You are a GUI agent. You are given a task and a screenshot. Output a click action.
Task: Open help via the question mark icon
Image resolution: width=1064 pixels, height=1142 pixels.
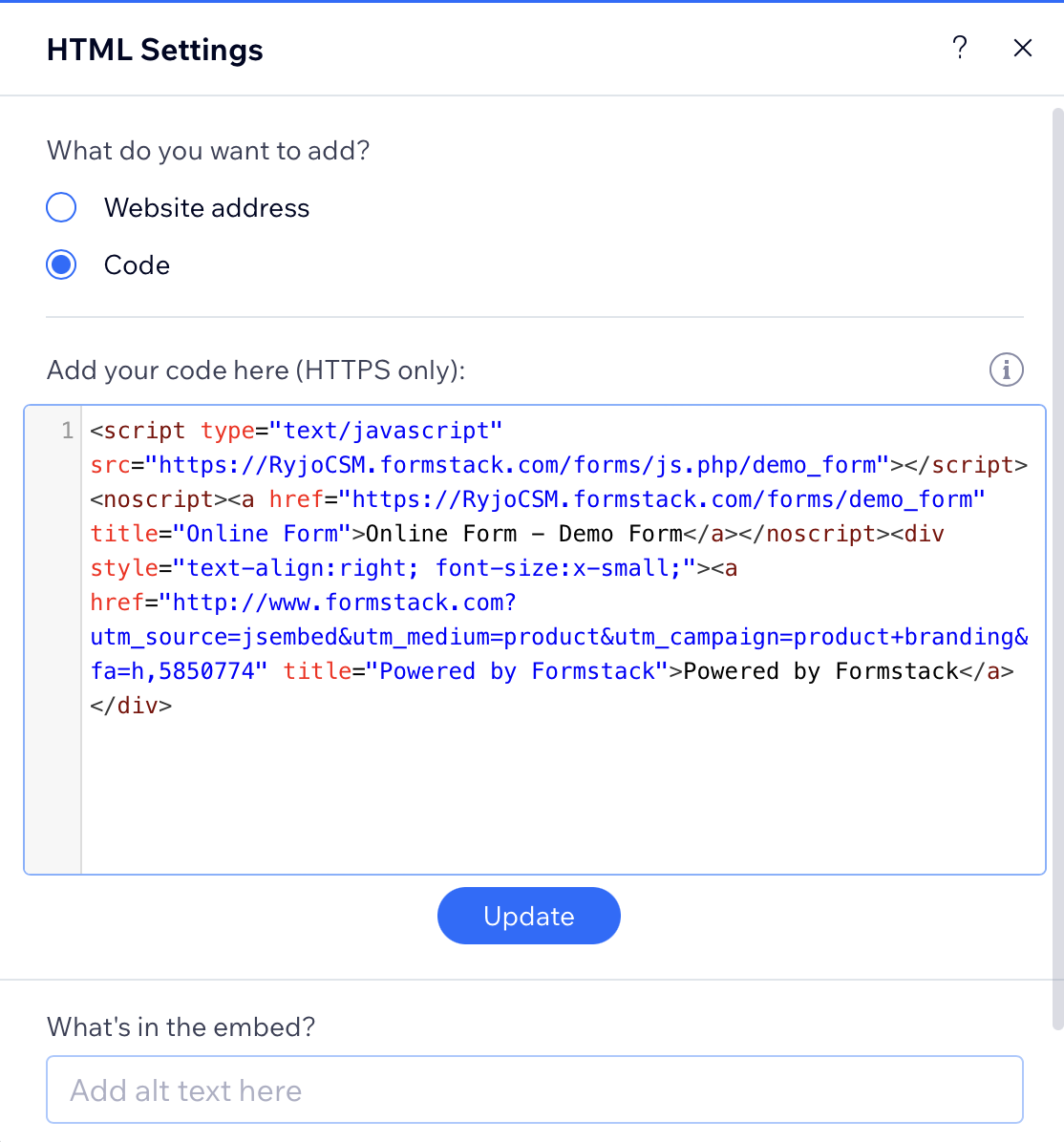(960, 48)
